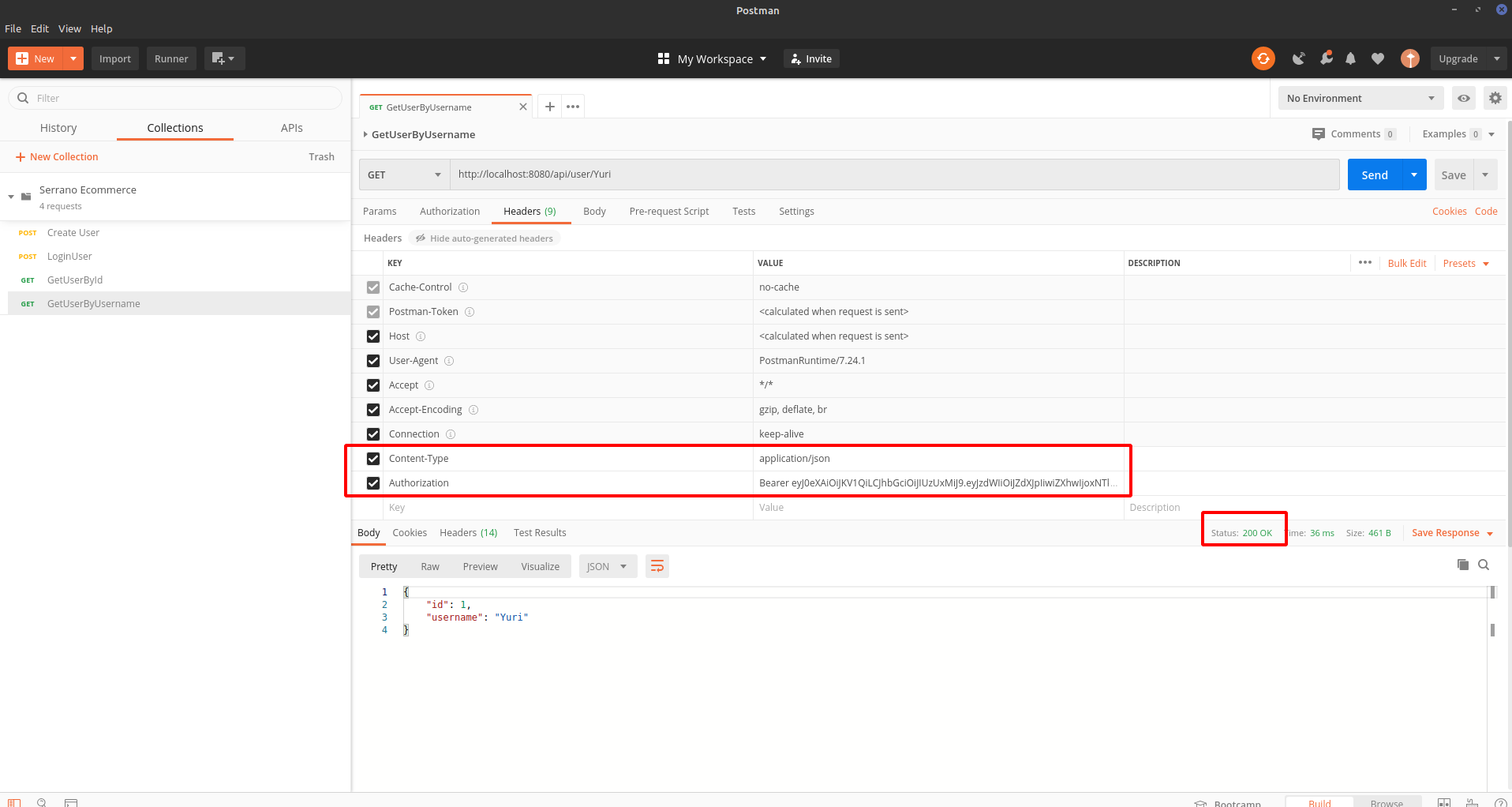Image resolution: width=1512 pixels, height=807 pixels.
Task: Click the new window icon button
Action: 224,58
